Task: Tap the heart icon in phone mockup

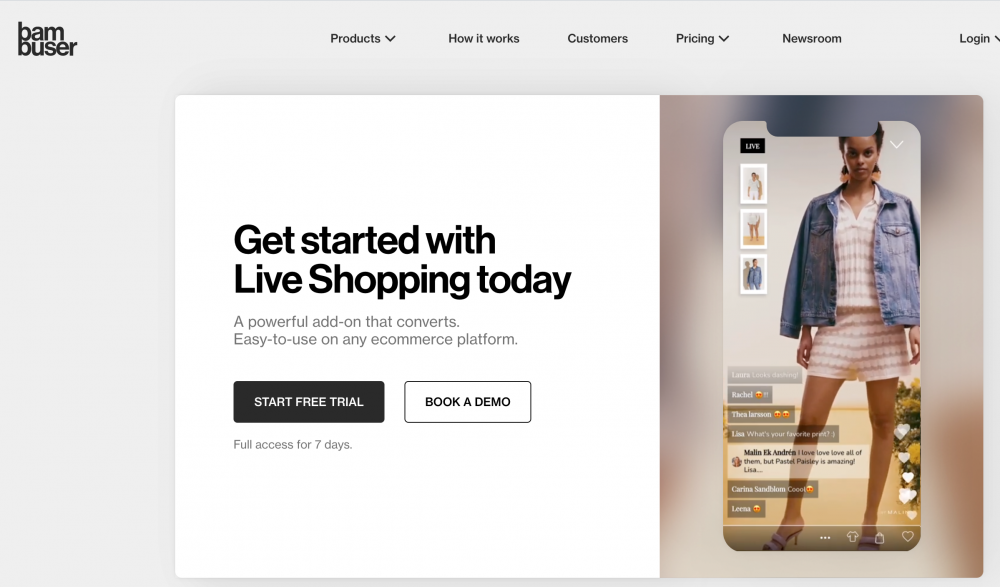Action: tap(908, 537)
